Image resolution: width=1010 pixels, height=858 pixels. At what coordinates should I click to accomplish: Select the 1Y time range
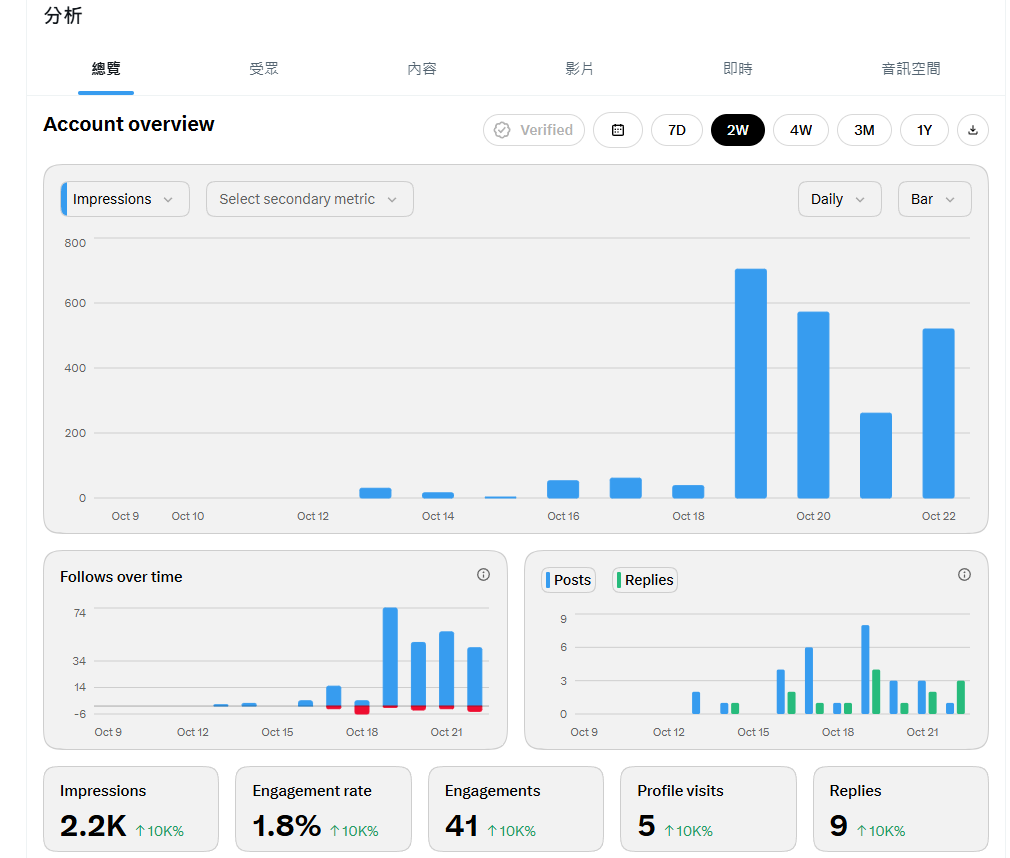924,130
